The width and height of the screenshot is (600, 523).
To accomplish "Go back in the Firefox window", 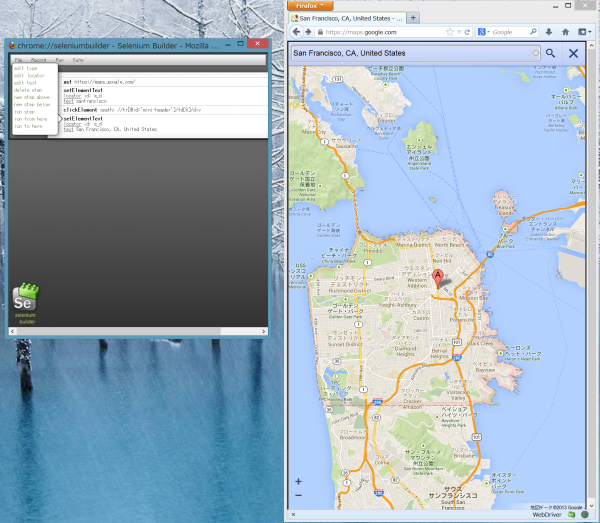I will [x=296, y=32].
